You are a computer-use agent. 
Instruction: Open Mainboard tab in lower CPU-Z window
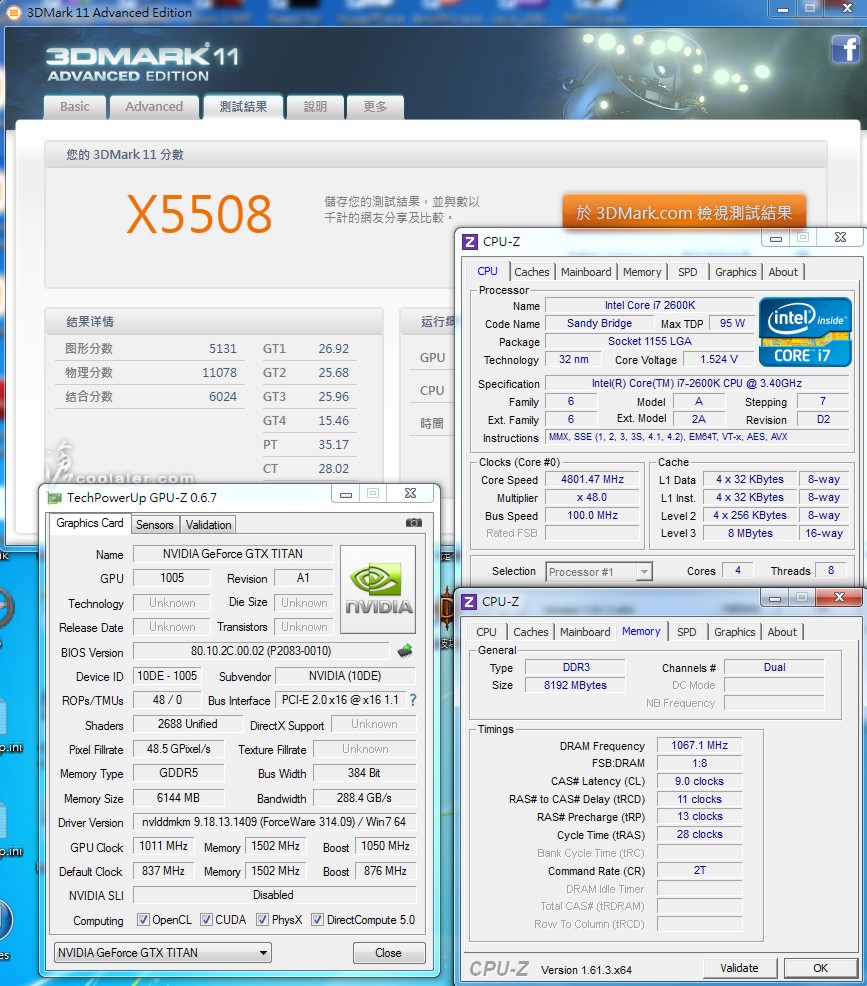coord(585,632)
